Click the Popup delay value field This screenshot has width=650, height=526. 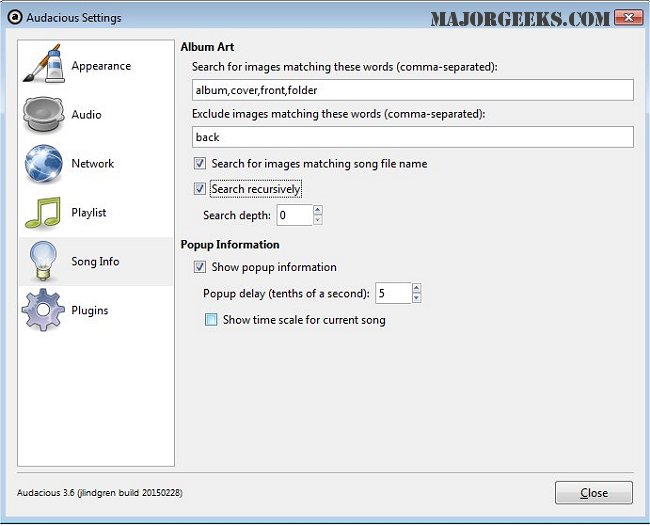393,293
